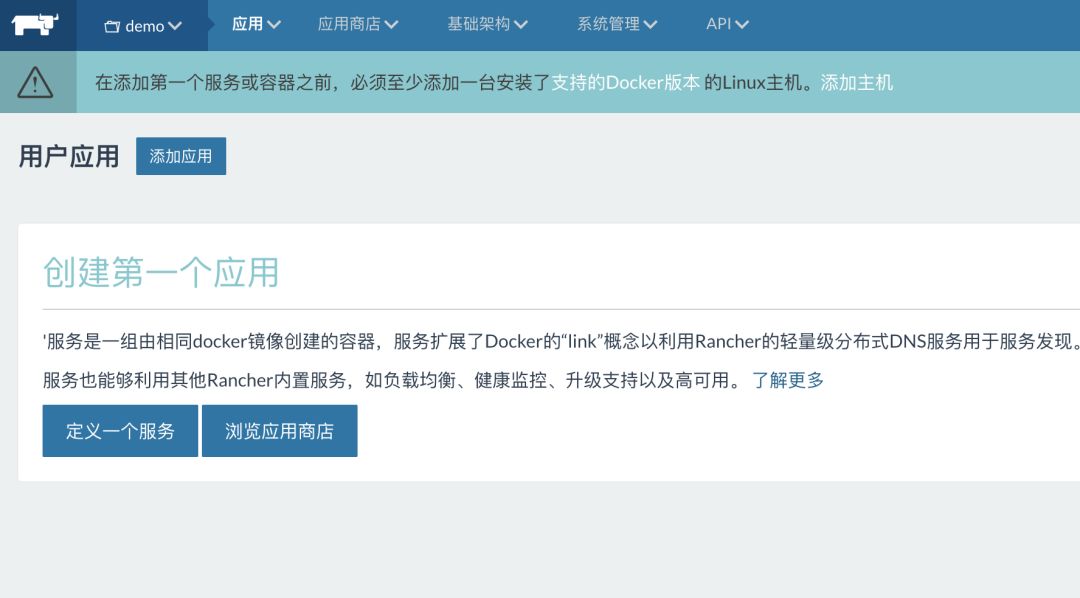Image resolution: width=1080 pixels, height=598 pixels.
Task: Click the 定义一个服务 button
Action: click(x=119, y=431)
